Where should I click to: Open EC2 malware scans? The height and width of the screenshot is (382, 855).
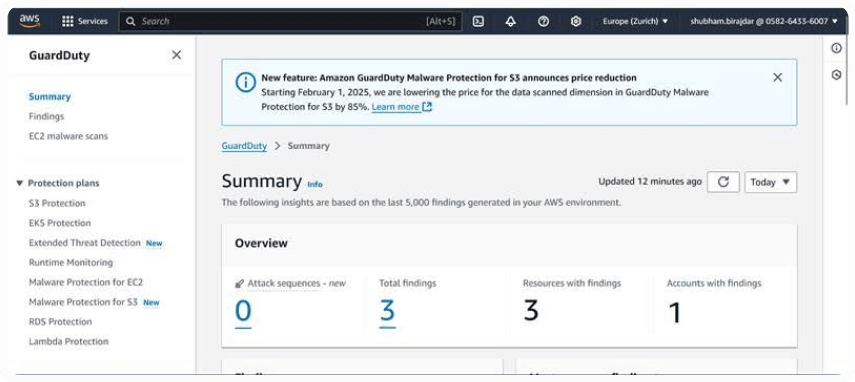[x=68, y=136]
